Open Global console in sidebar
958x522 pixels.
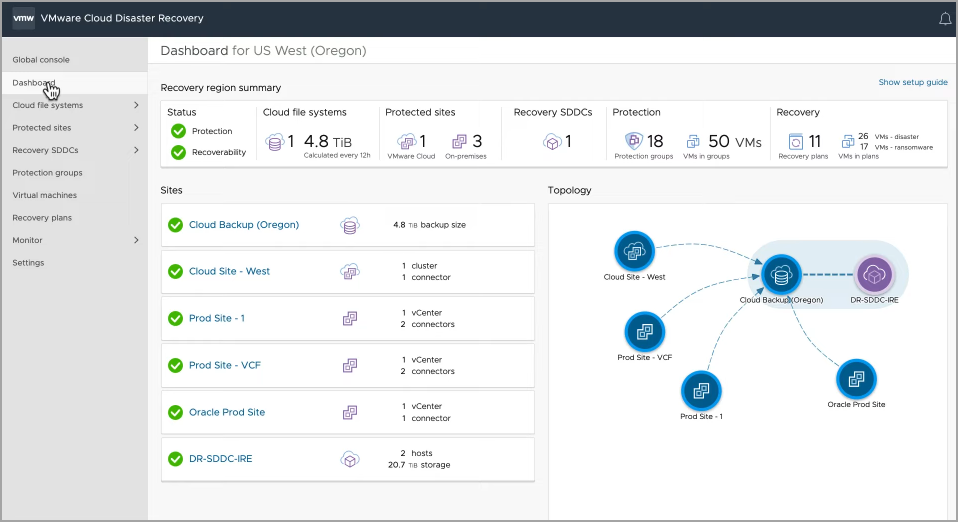[x=41, y=60]
